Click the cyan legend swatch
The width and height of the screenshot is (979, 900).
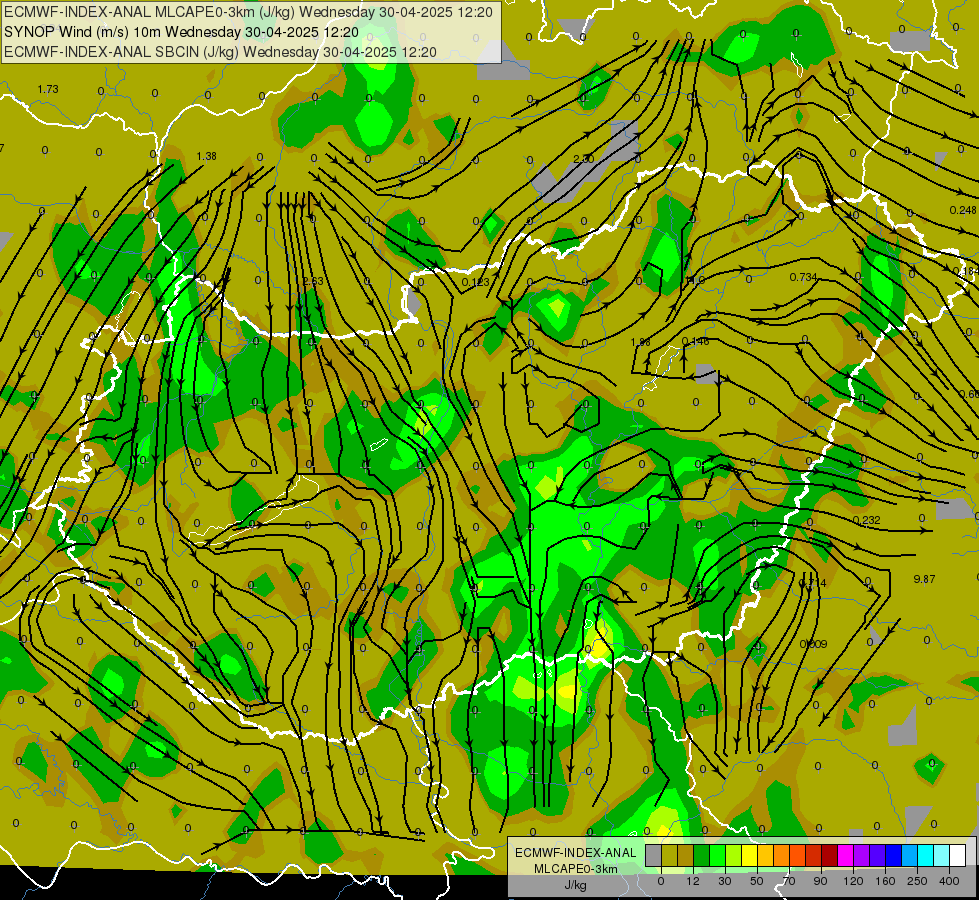(x=927, y=855)
